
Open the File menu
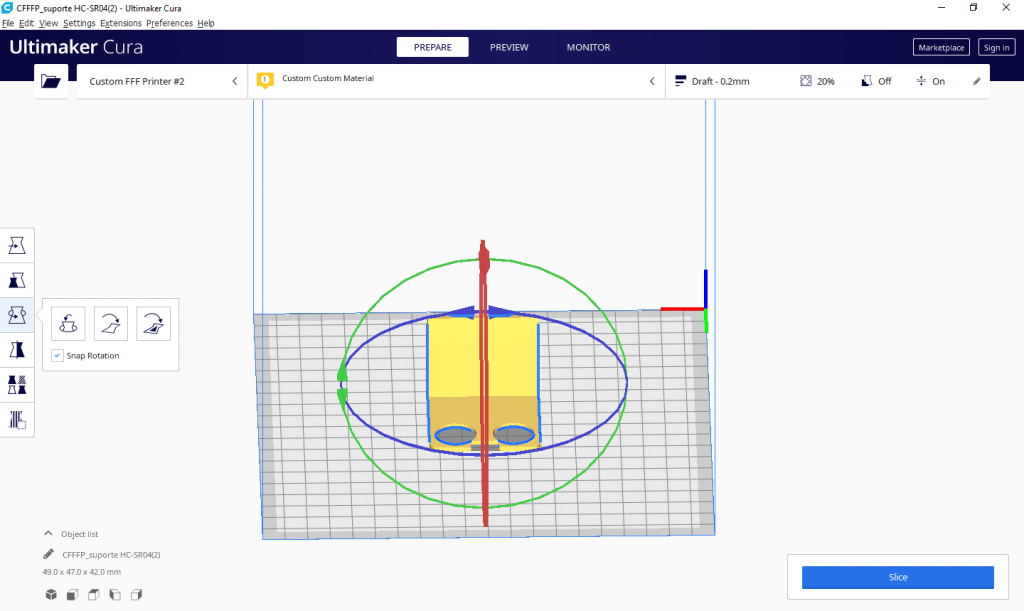8,23
